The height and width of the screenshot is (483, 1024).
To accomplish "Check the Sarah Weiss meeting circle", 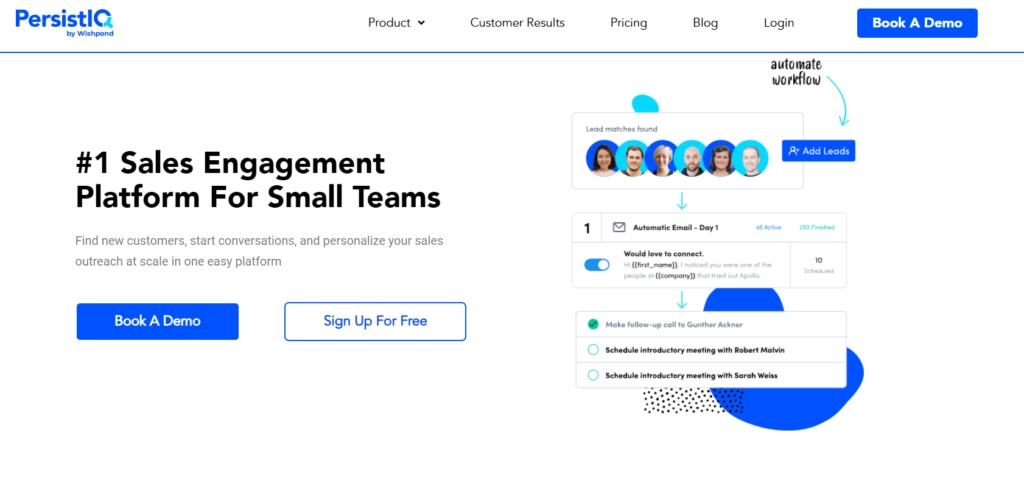I will tap(593, 375).
